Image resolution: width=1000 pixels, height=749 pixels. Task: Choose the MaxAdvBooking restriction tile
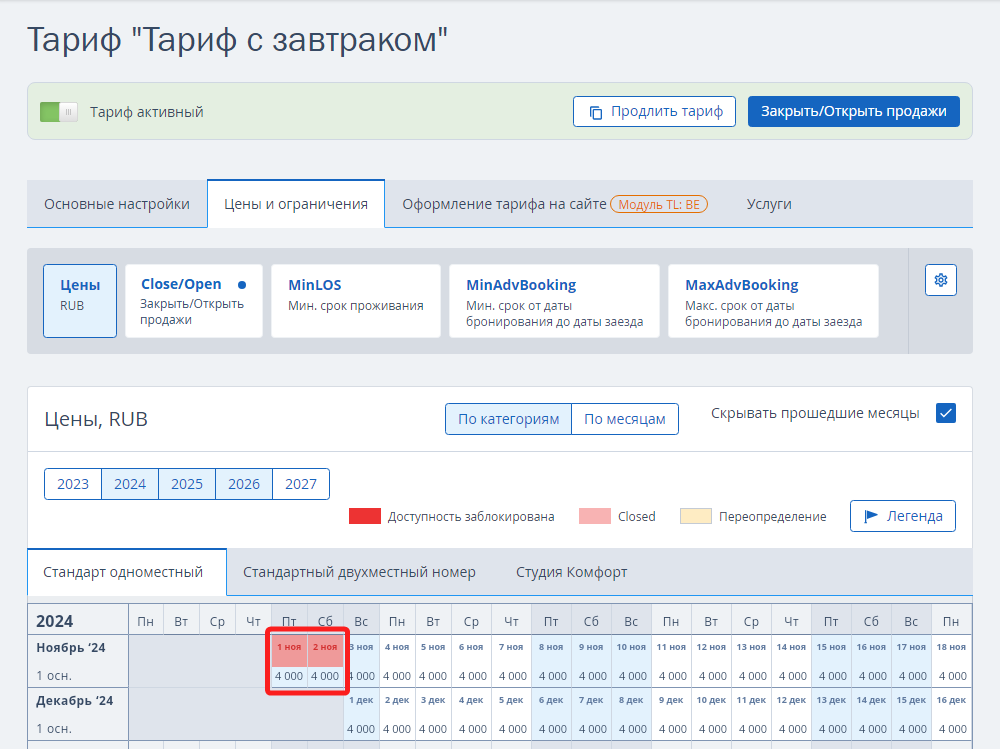click(x=773, y=301)
